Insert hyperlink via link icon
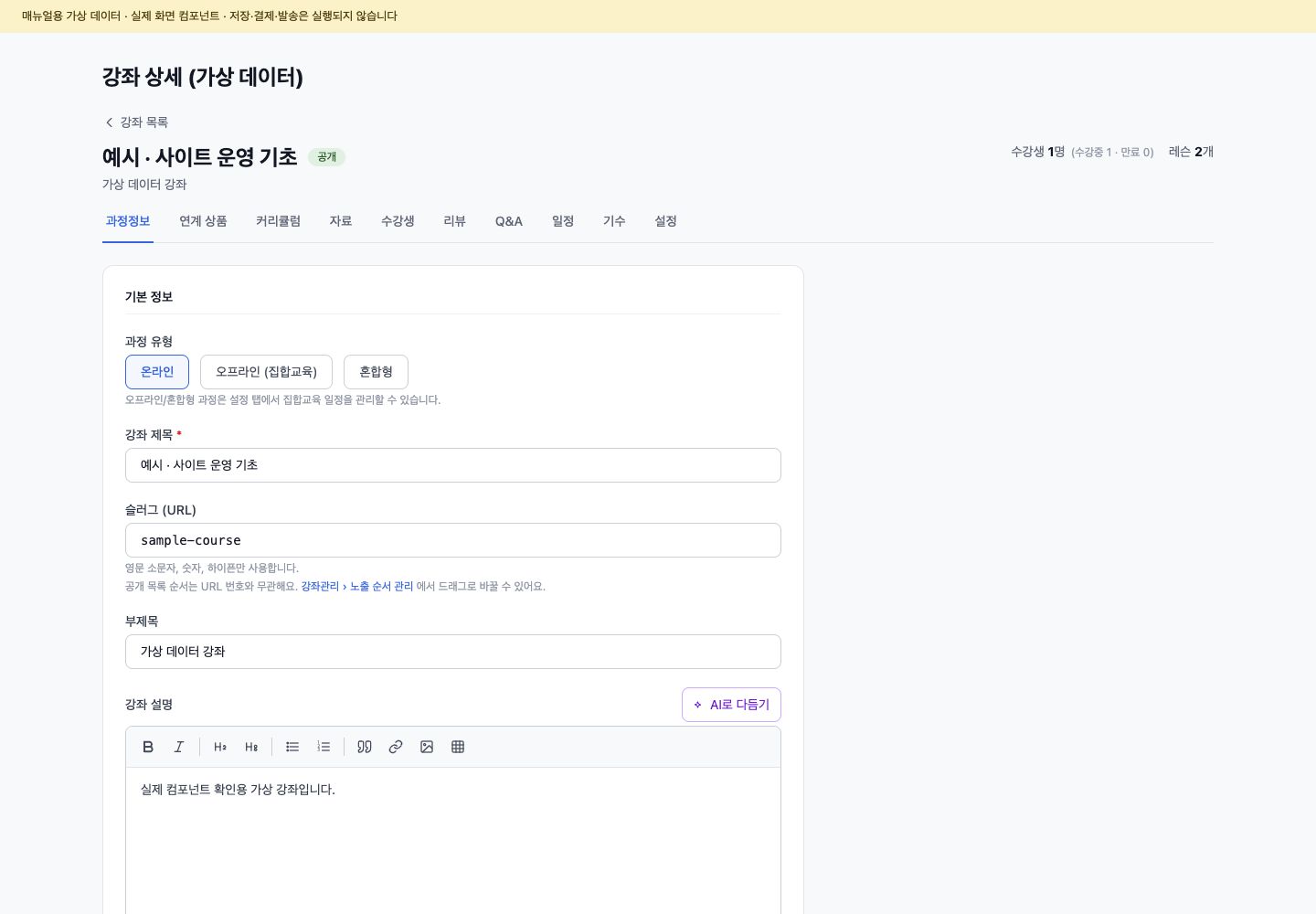The height and width of the screenshot is (914, 1316). point(396,747)
